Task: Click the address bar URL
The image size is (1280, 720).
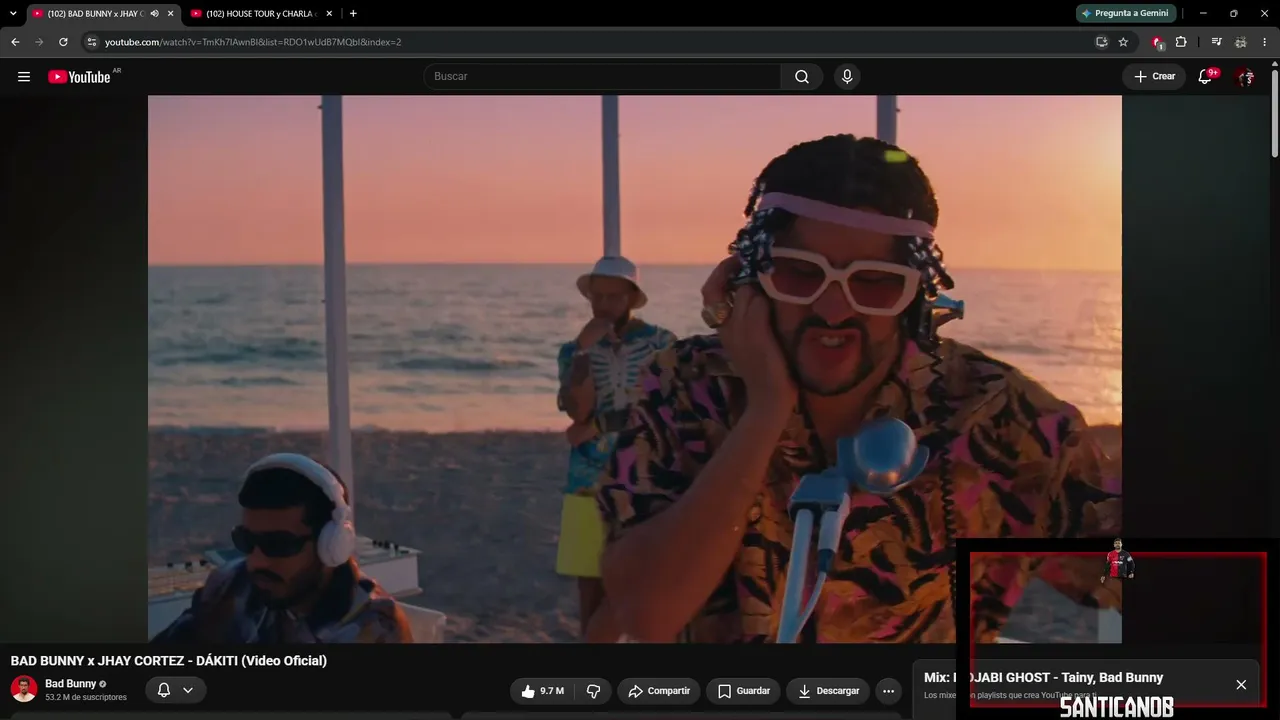Action: [253, 42]
